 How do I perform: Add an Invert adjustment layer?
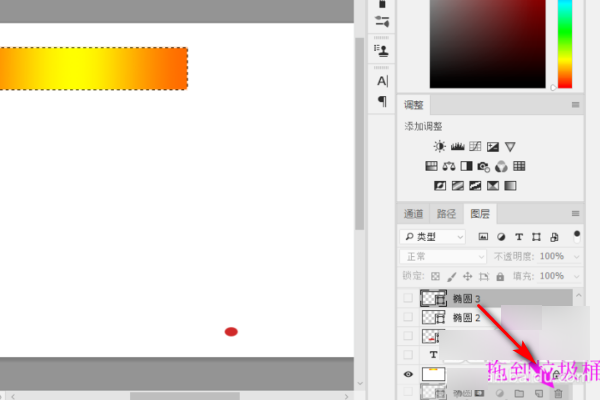(x=440, y=186)
